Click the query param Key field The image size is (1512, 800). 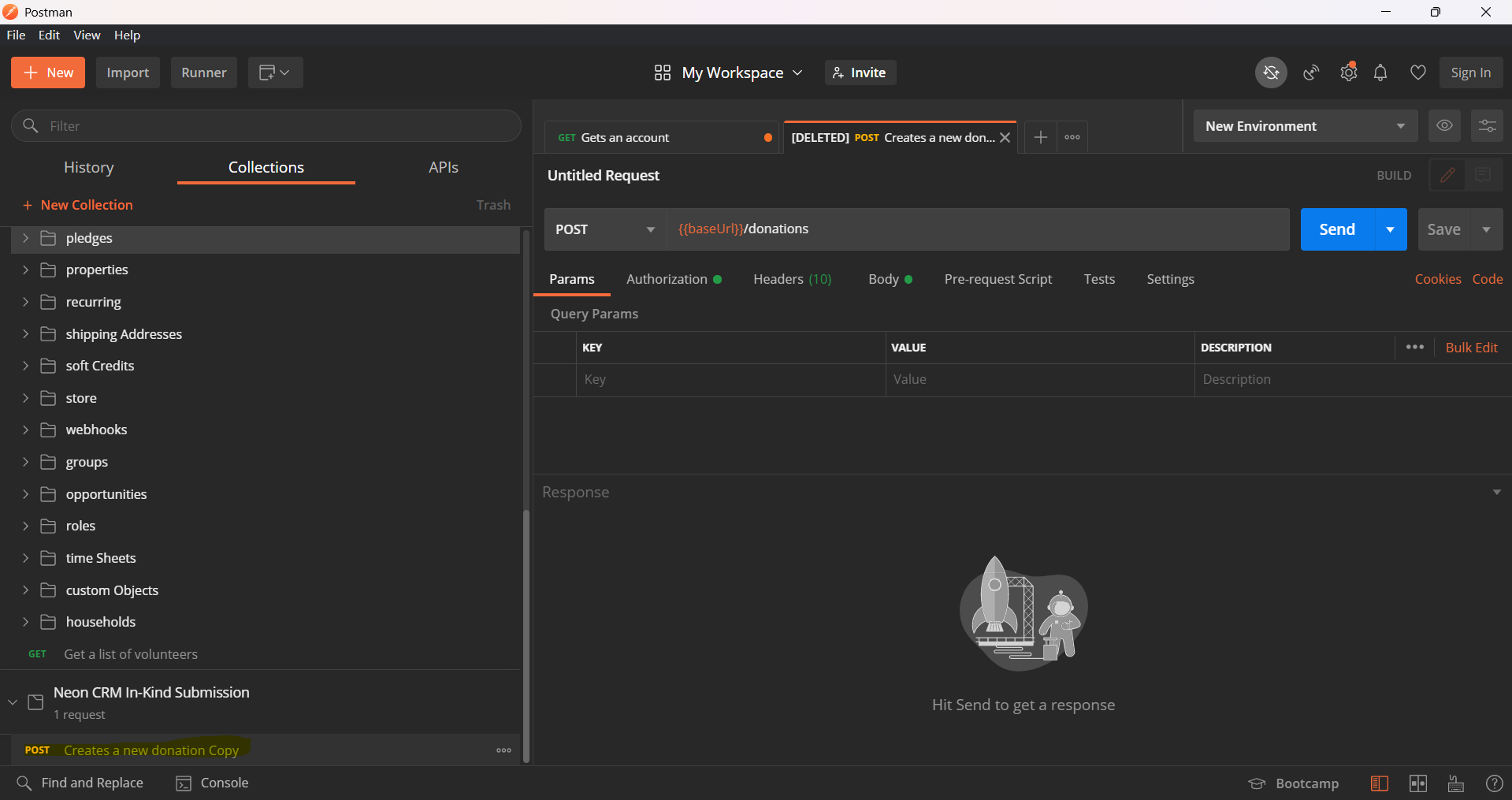tap(730, 380)
